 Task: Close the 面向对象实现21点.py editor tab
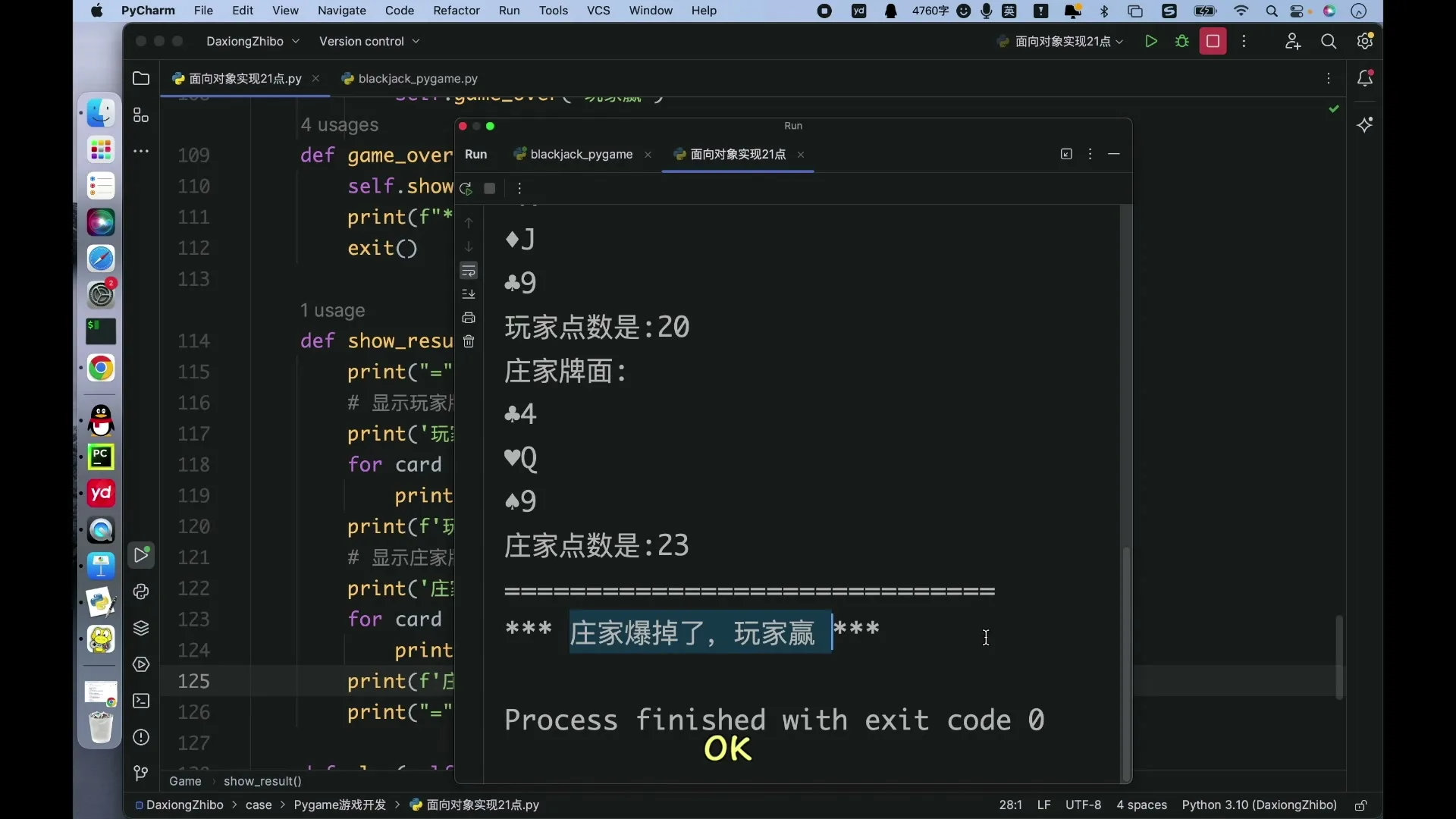click(x=316, y=79)
